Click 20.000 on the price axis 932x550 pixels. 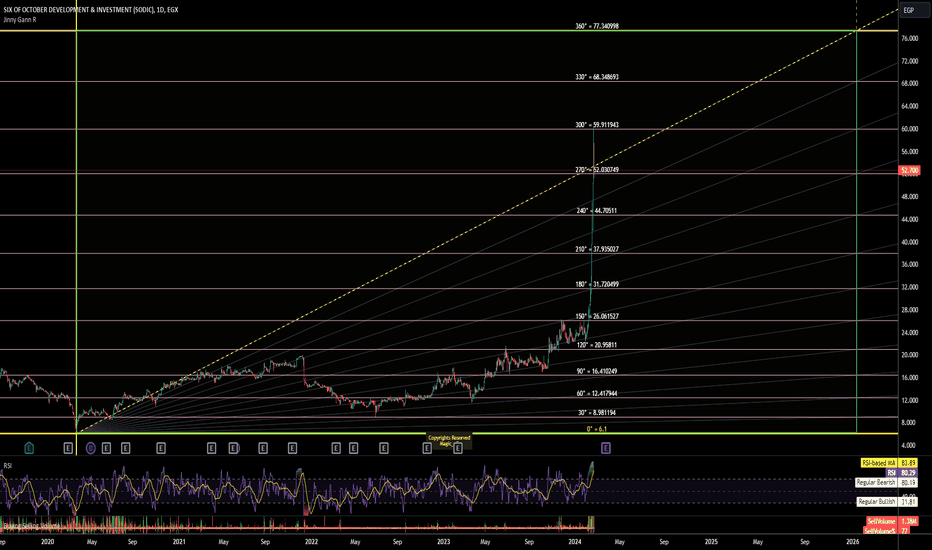point(910,355)
